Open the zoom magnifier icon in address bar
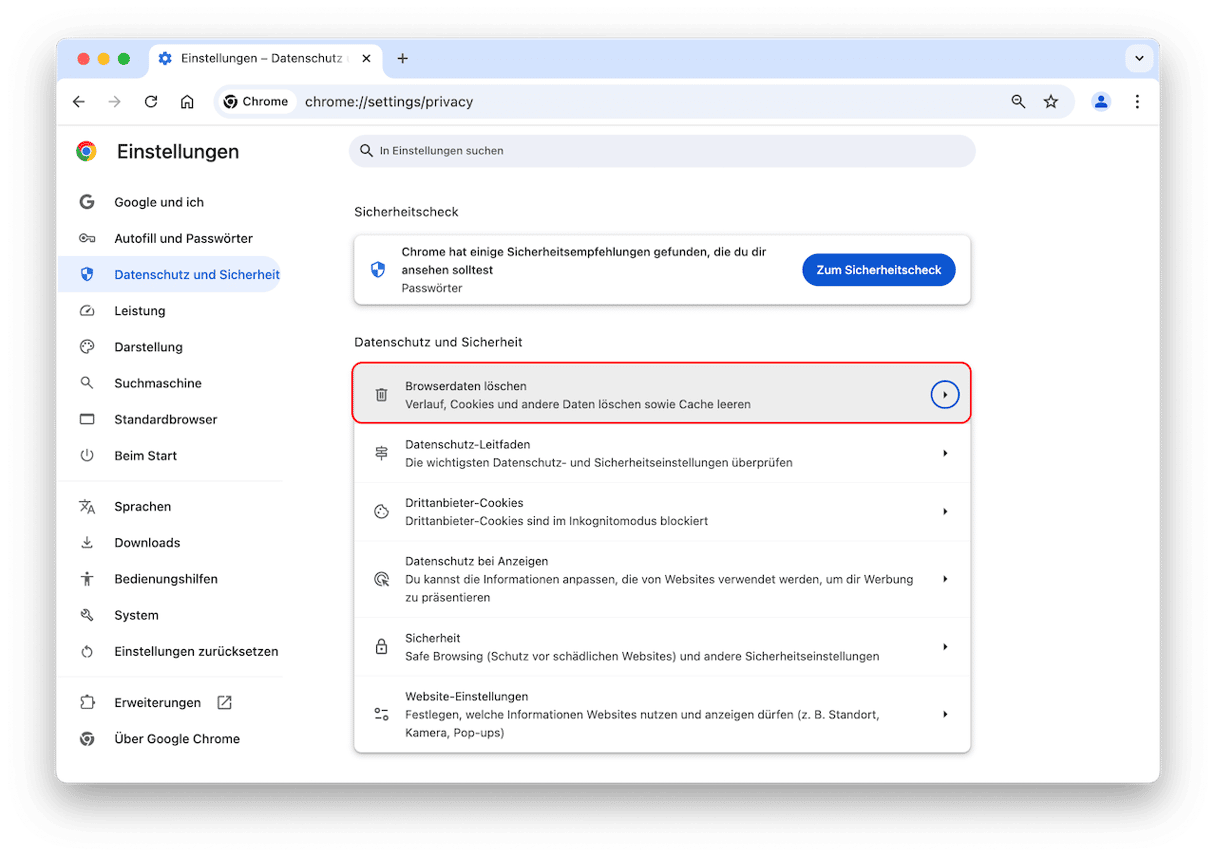The image size is (1216, 857). pos(1018,101)
